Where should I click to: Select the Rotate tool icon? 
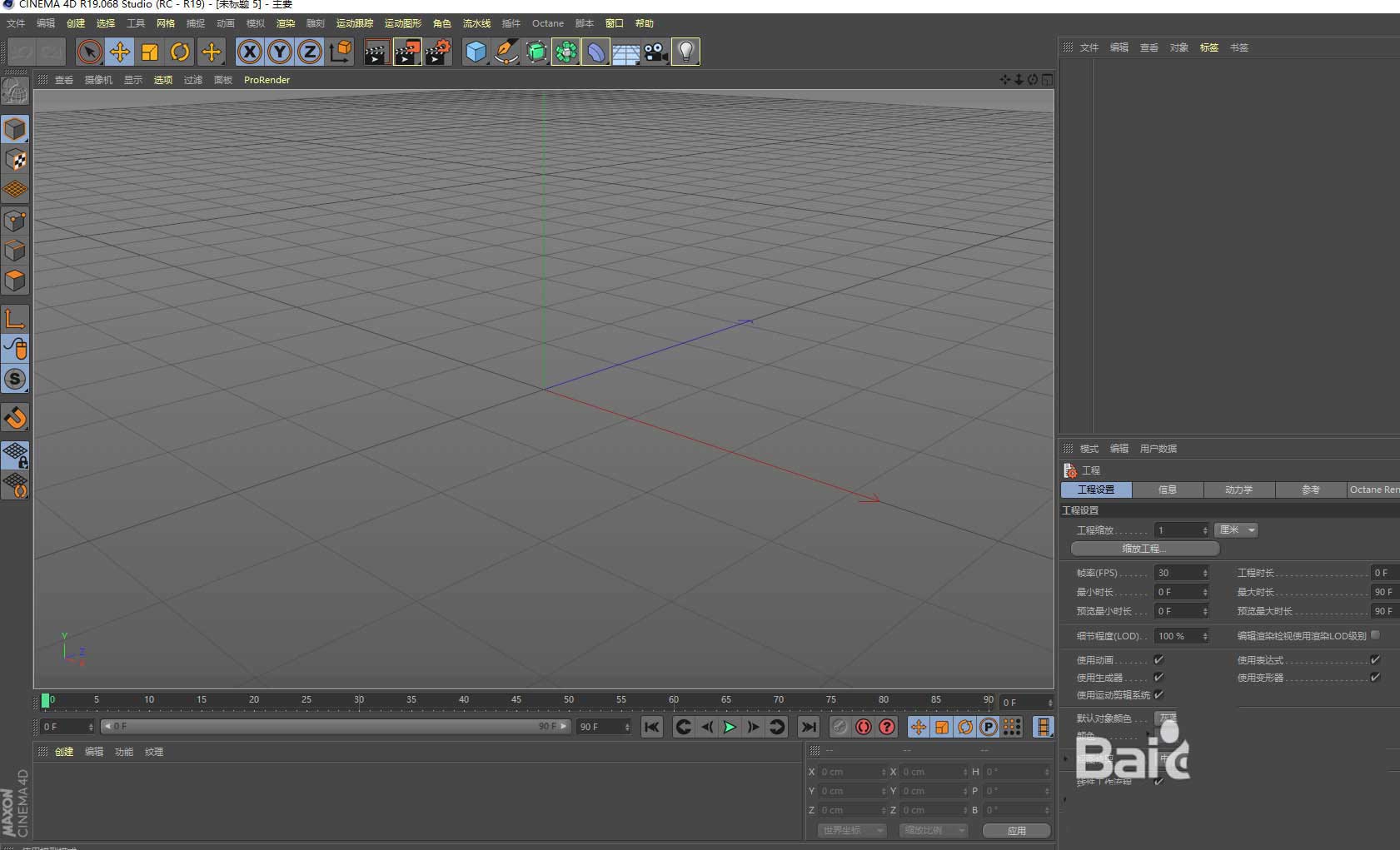pyautogui.click(x=180, y=52)
